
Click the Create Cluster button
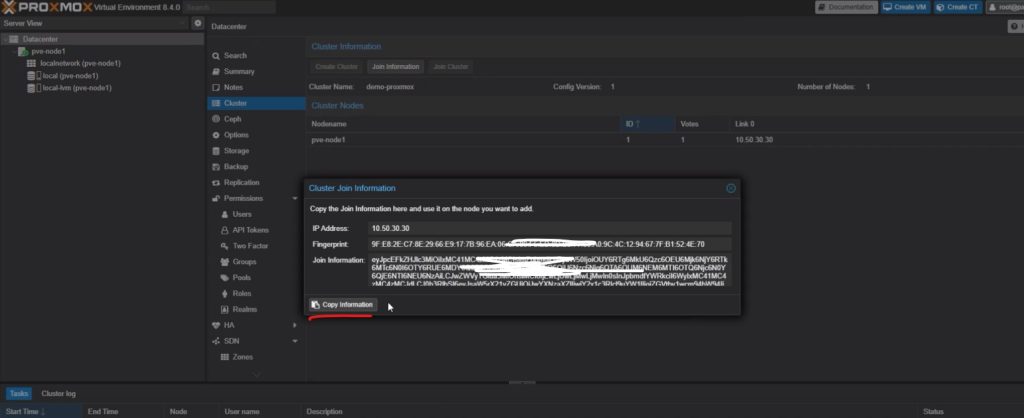(x=336, y=67)
